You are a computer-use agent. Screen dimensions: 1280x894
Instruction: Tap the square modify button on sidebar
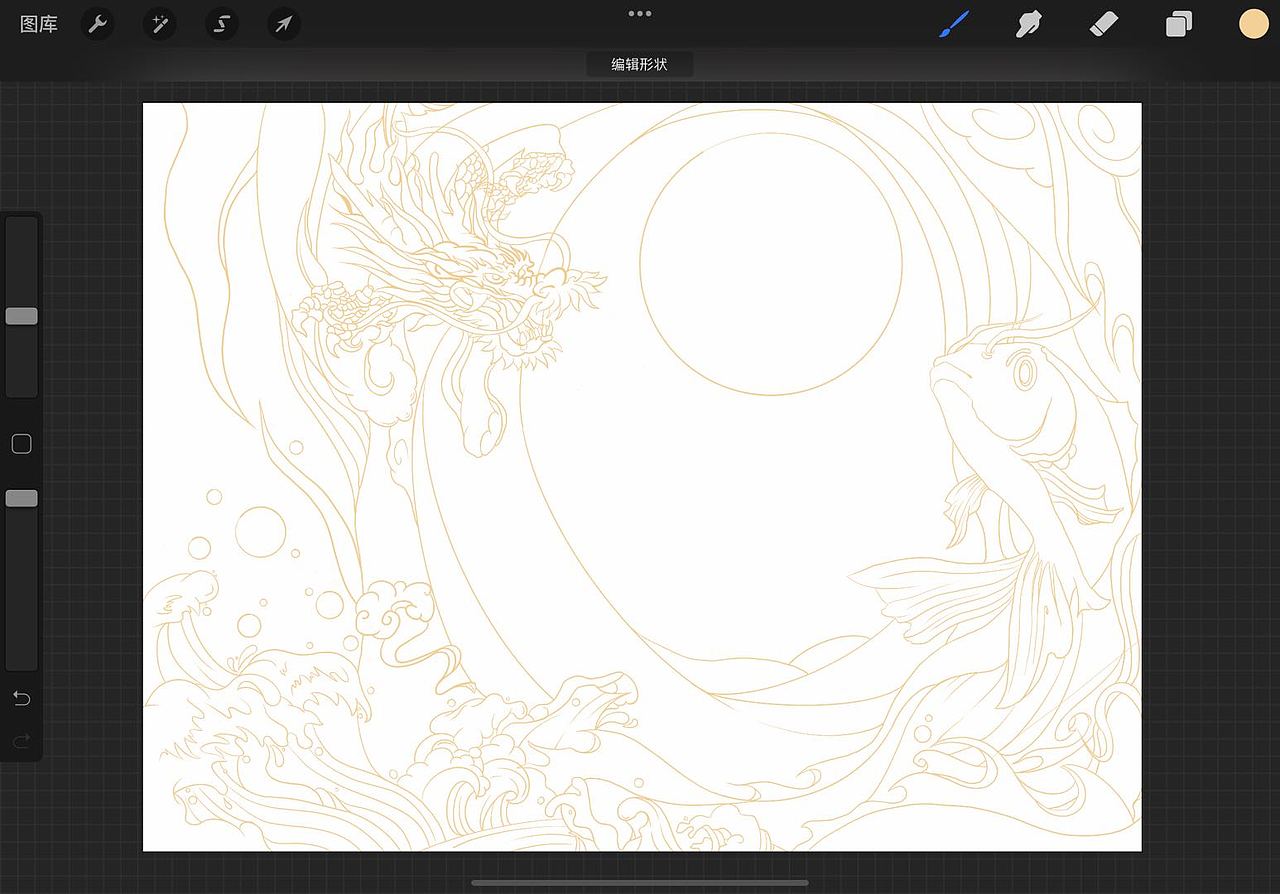coord(22,444)
